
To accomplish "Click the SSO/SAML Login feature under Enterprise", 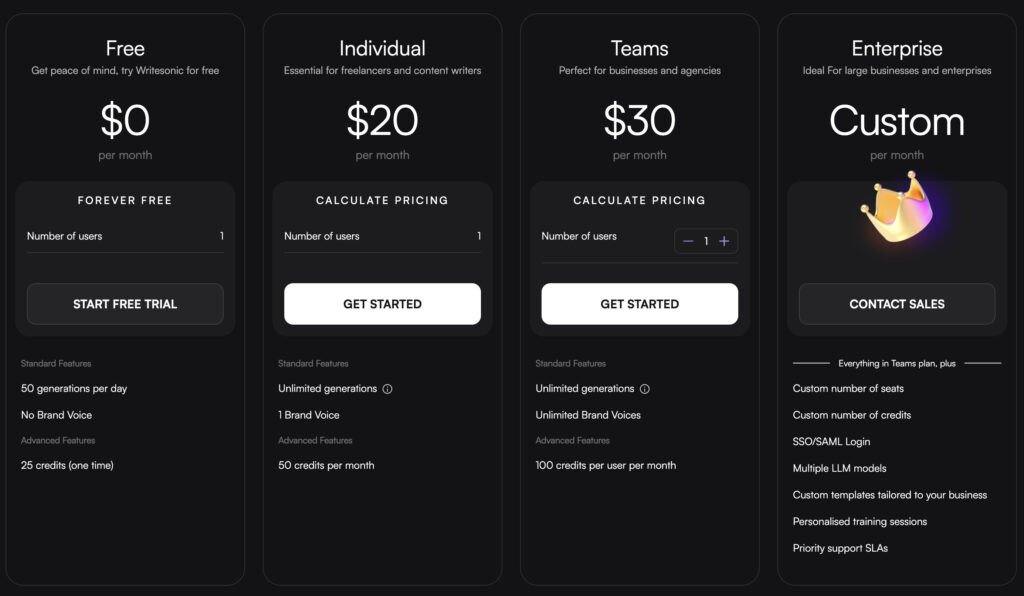I will 830,441.
